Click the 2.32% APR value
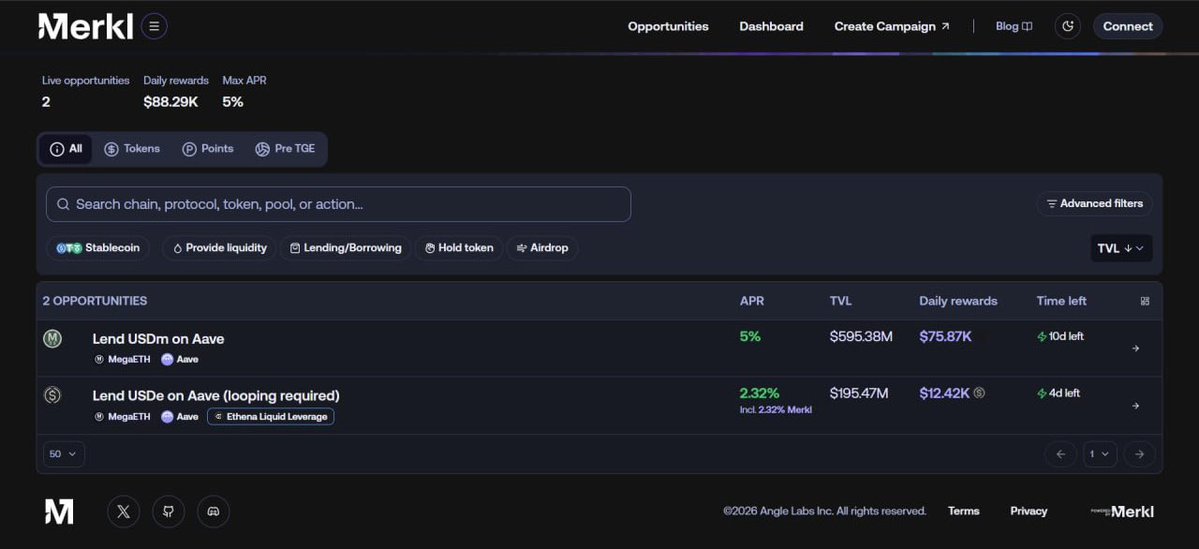This screenshot has height=549, width=1199. [x=759, y=394]
